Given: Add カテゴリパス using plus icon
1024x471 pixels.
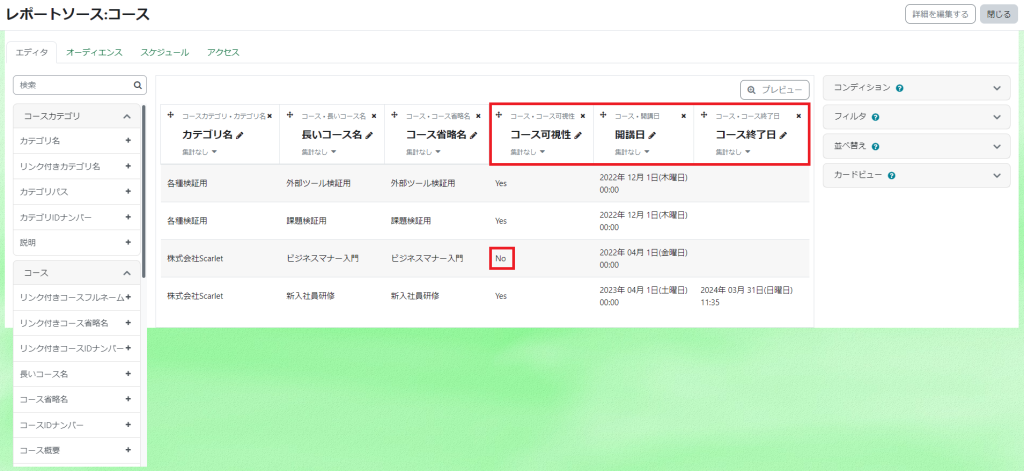Looking at the screenshot, I should tap(128, 191).
